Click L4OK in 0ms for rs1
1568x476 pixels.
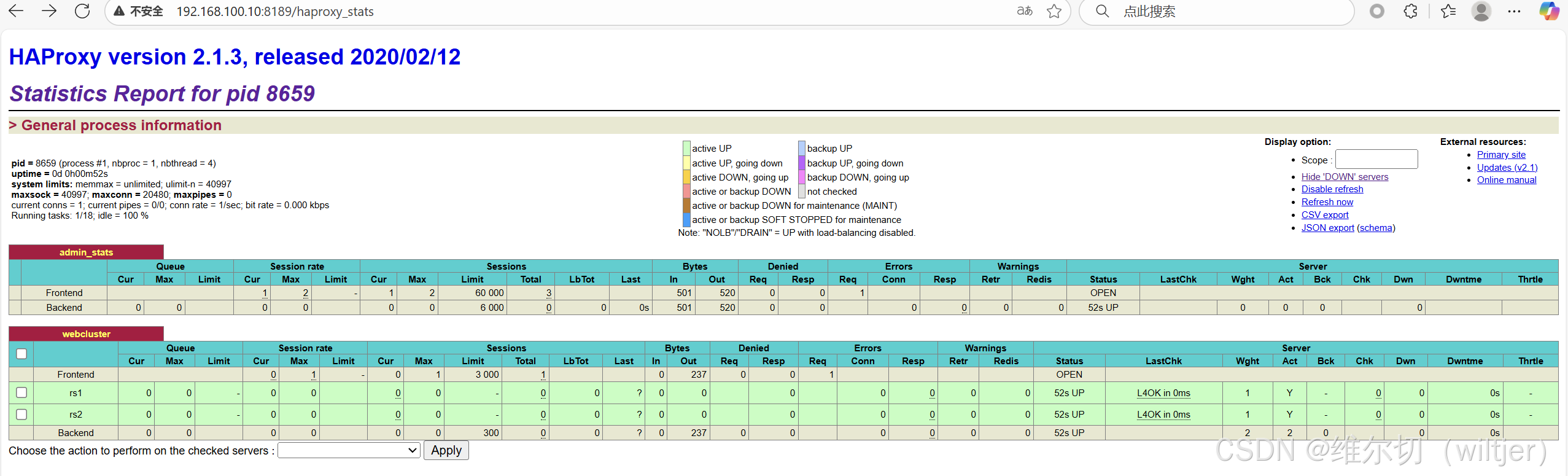tap(1163, 393)
